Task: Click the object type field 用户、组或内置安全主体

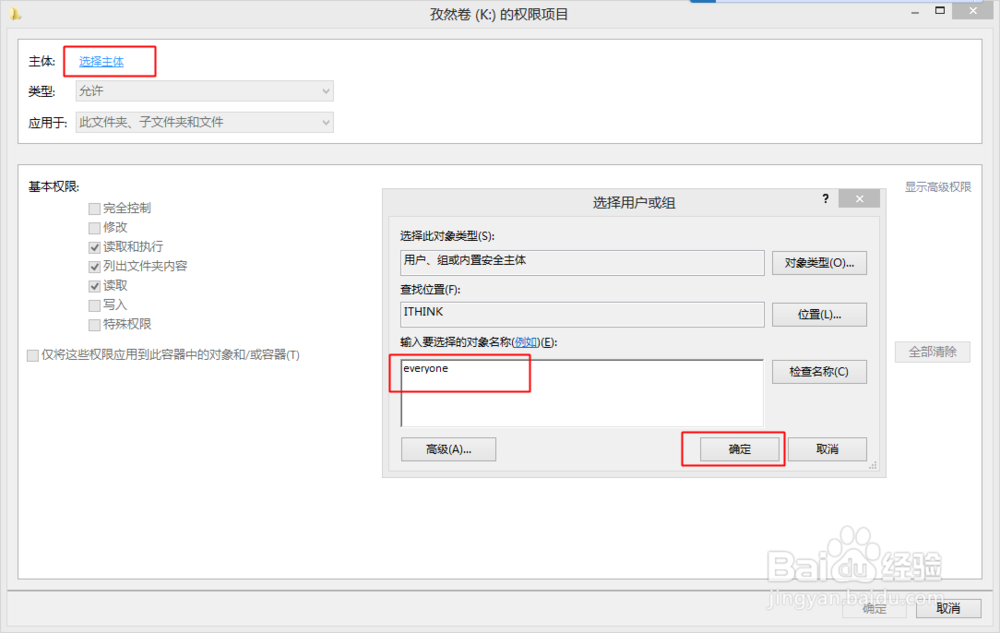Action: pyautogui.click(x=582, y=263)
